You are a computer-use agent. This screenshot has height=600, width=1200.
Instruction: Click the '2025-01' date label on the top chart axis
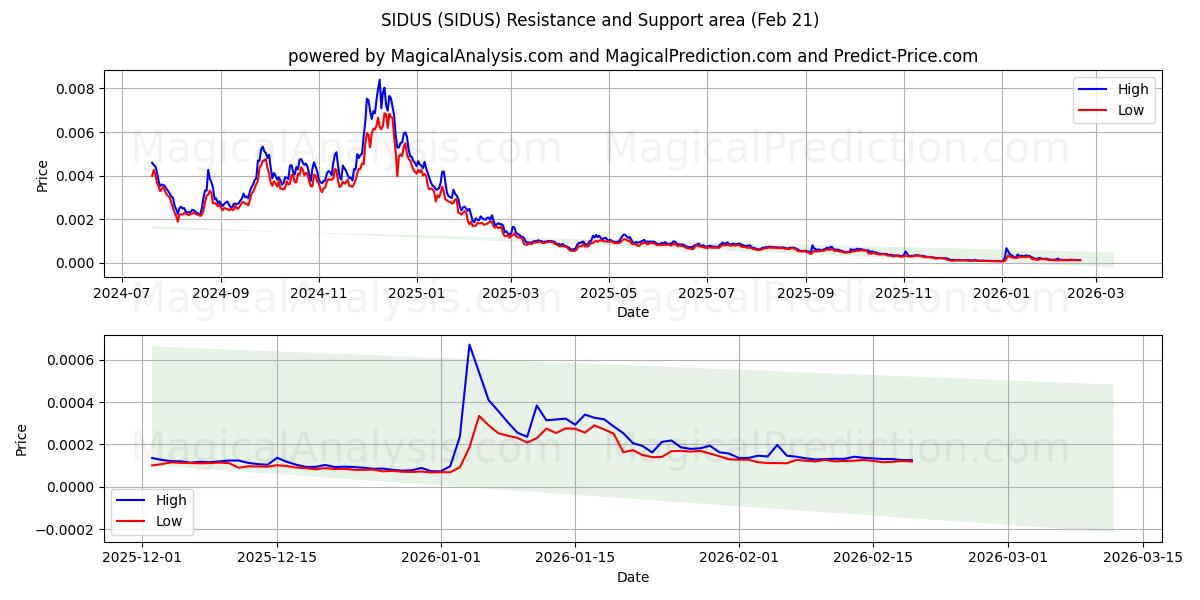coord(416,293)
